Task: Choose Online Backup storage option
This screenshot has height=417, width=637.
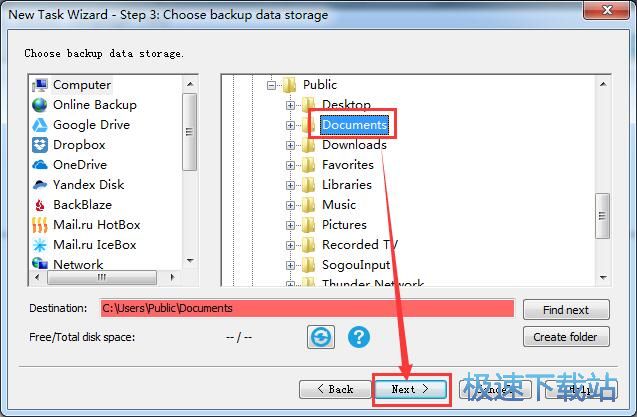Action: 84,105
